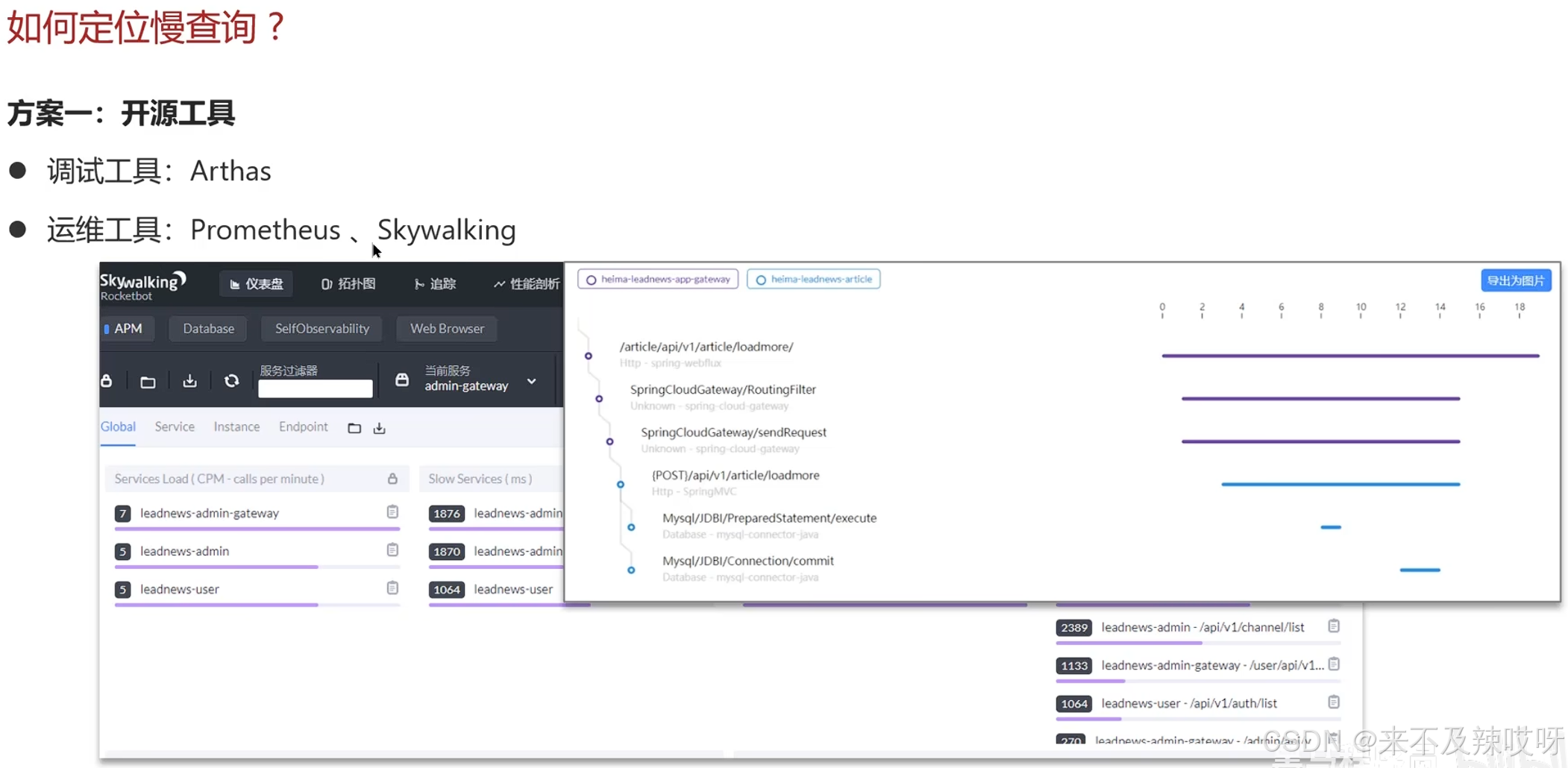Viewport: 1568px width, 768px height.
Task: Click the 2389 endpoint latency badge
Action: tap(1073, 628)
